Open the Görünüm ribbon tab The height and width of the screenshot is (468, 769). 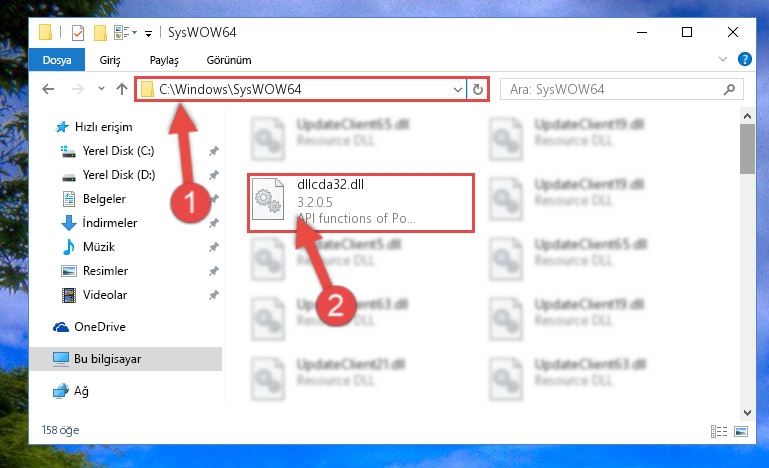point(229,60)
